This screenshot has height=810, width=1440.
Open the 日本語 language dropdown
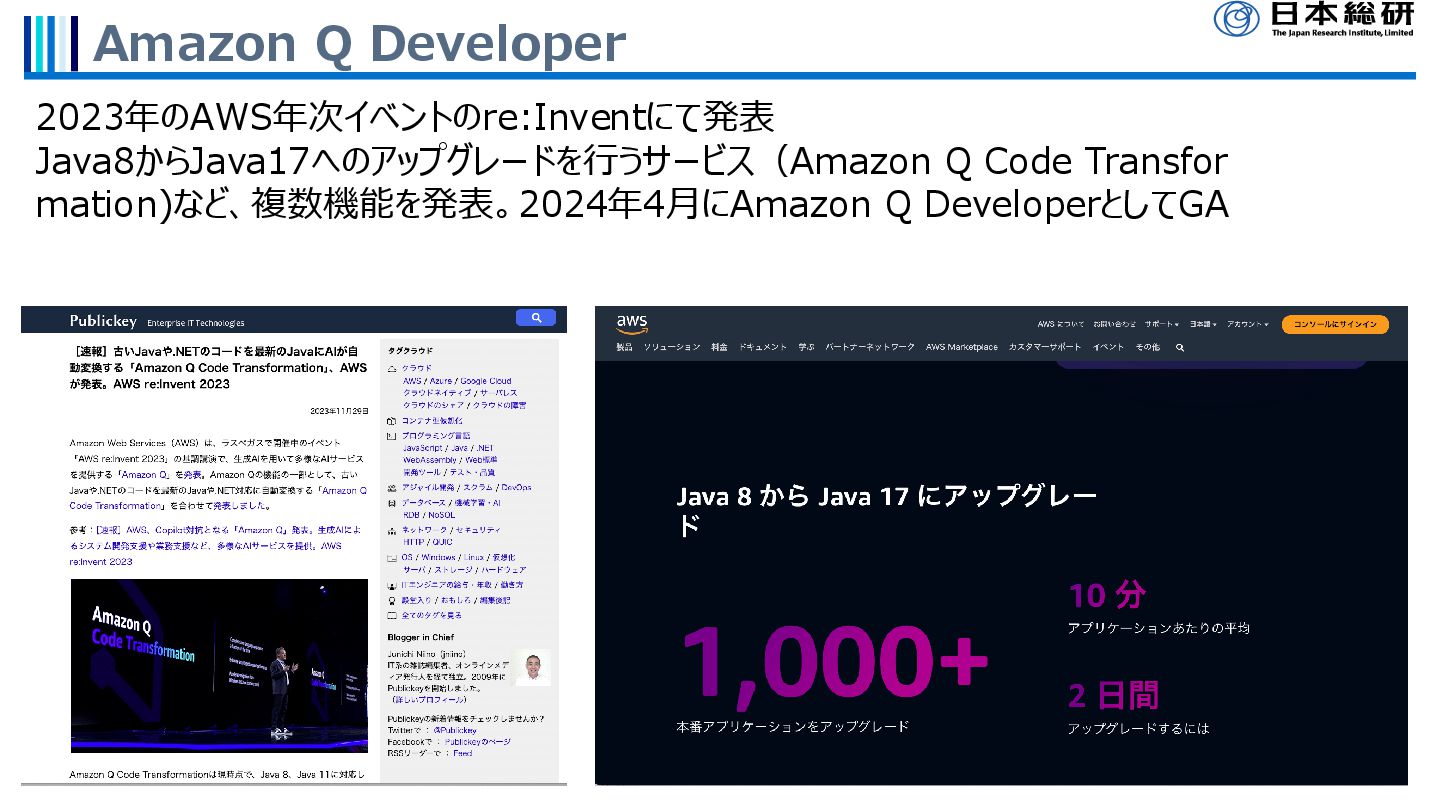point(1203,324)
